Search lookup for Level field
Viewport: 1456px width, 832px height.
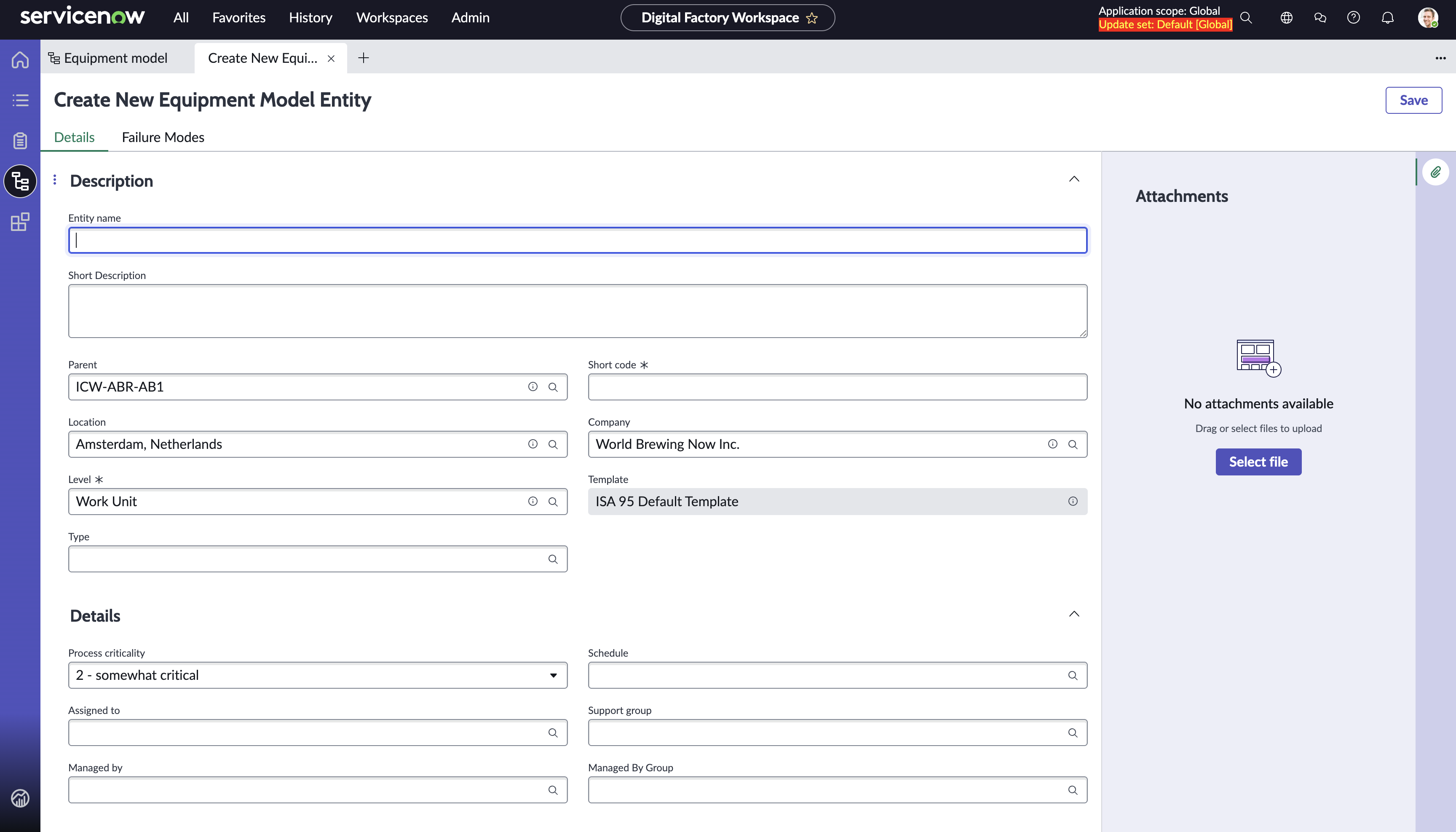tap(553, 501)
